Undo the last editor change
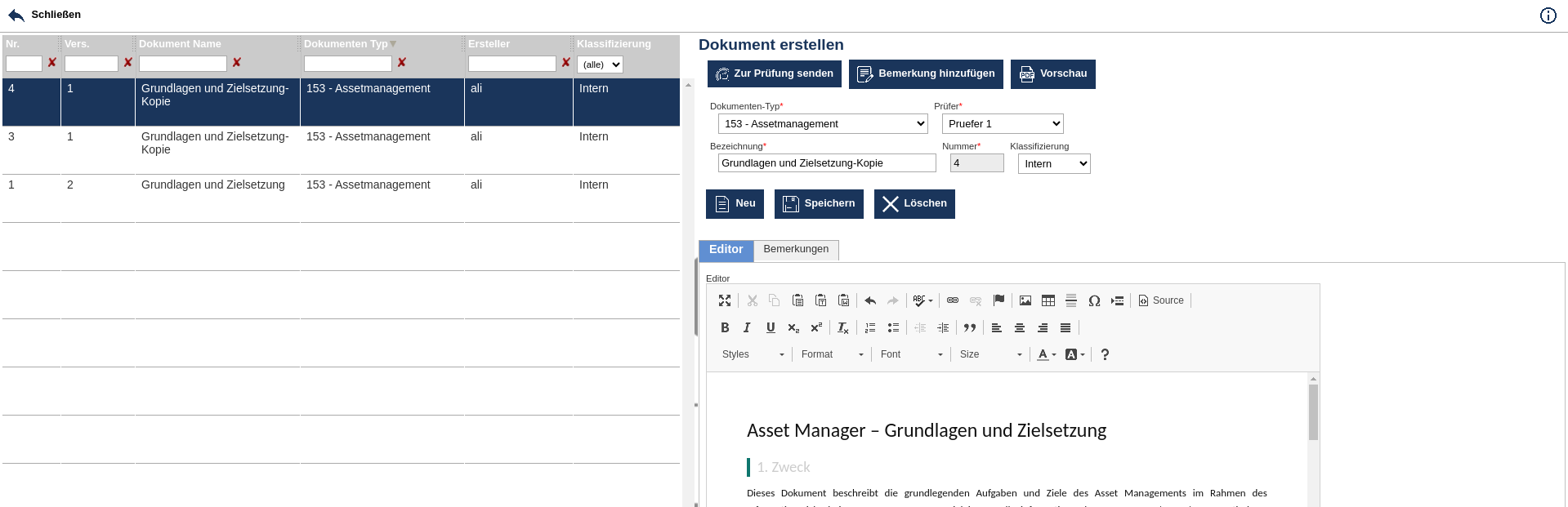 pos(870,300)
